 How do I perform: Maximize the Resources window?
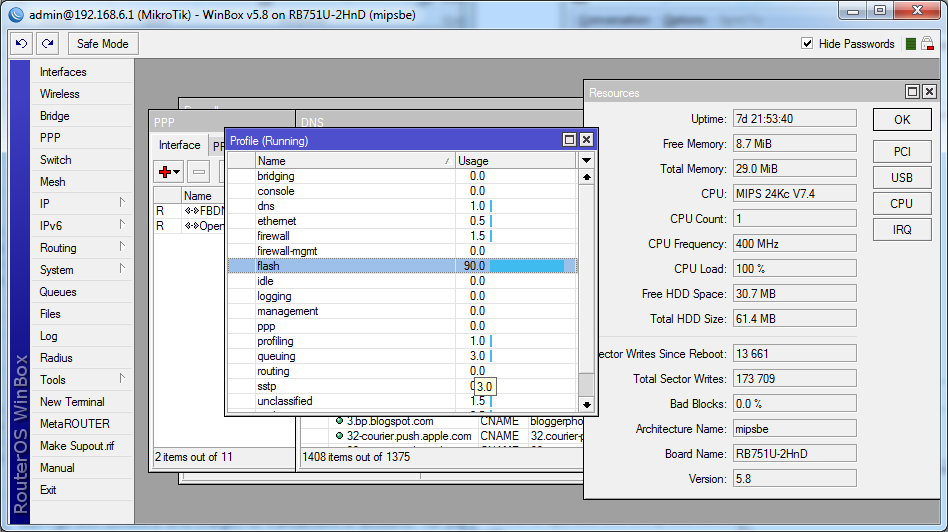(x=912, y=92)
